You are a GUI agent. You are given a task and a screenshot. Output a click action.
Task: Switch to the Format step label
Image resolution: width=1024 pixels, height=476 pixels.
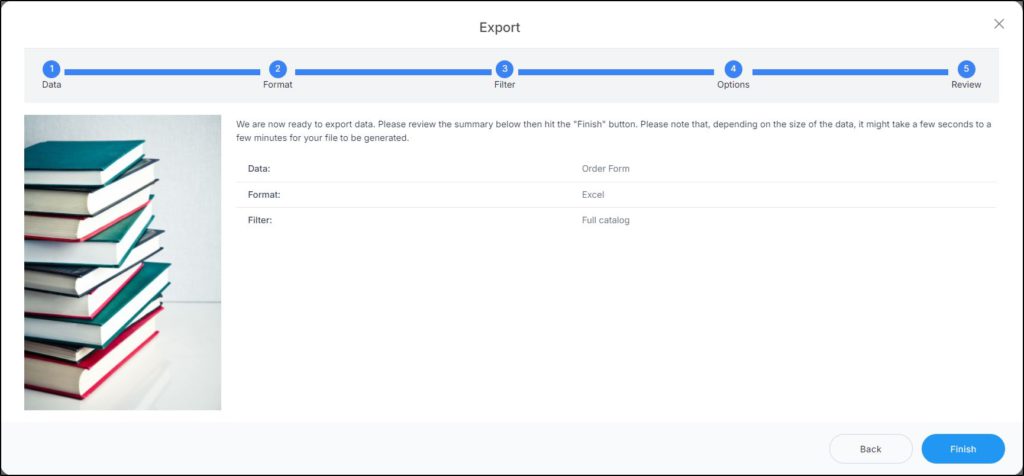(x=278, y=85)
